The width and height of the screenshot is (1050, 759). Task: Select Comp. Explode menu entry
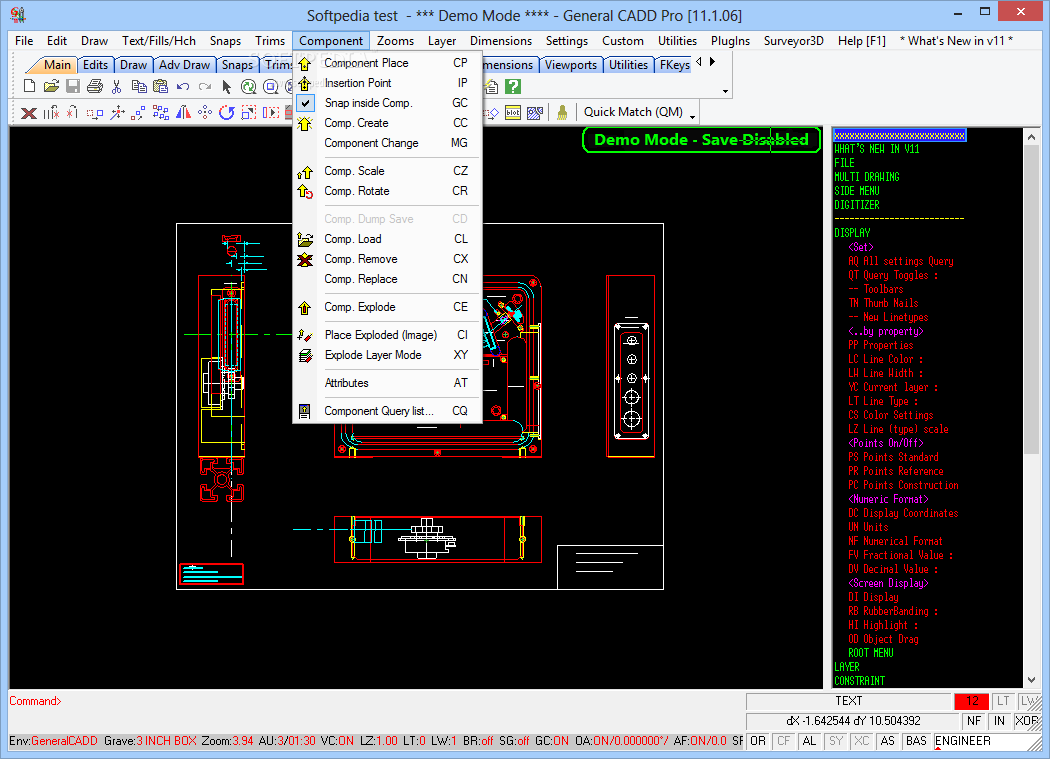click(388, 307)
